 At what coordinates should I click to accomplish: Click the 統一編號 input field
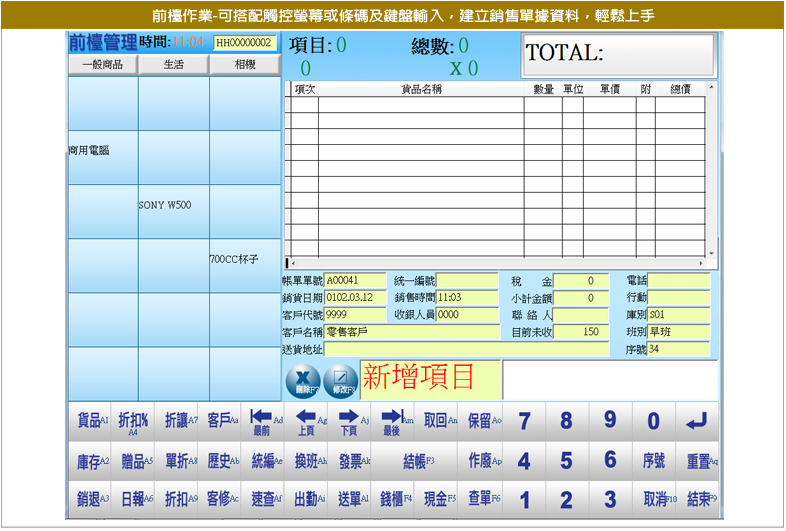click(467, 281)
